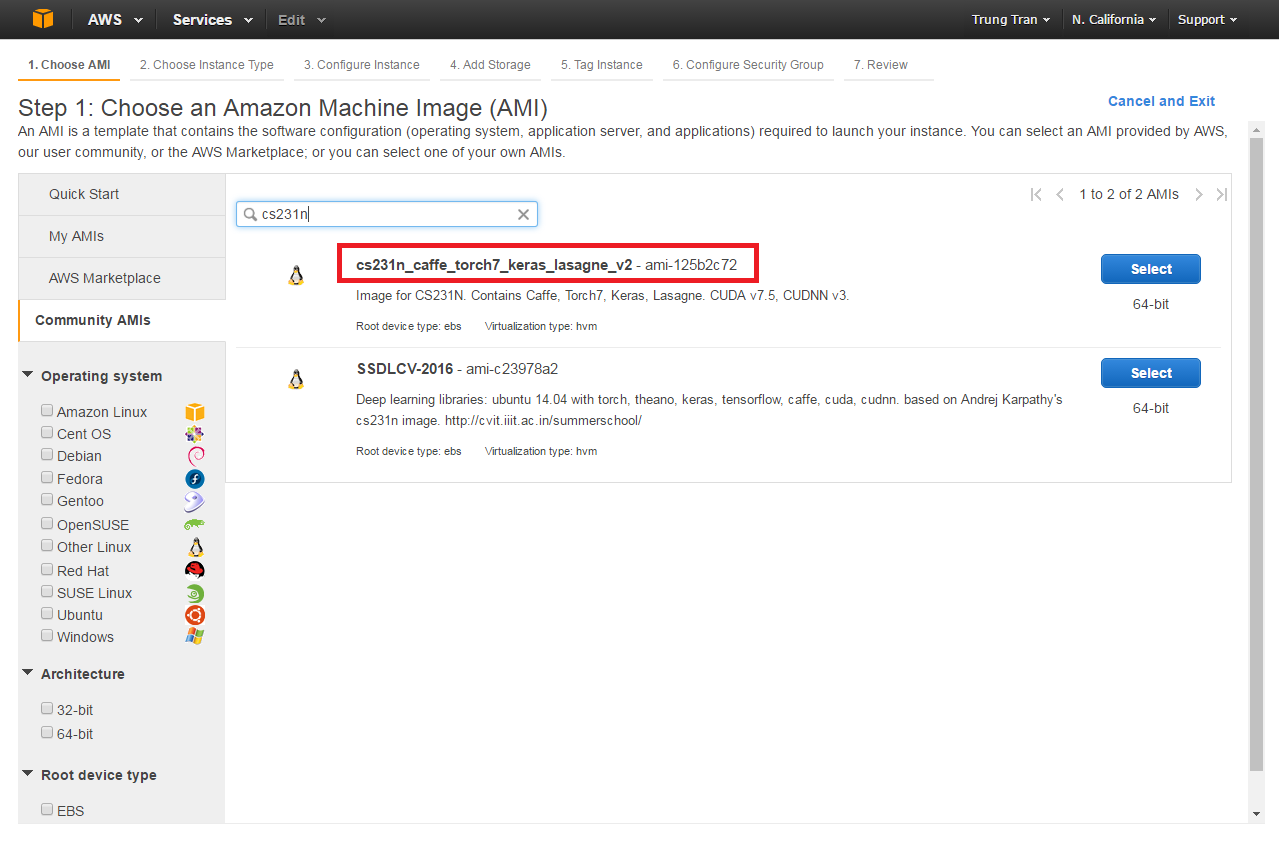Viewport: 1279px width, 857px height.
Task: Tick the 64-bit architecture checkbox
Action: (x=47, y=732)
